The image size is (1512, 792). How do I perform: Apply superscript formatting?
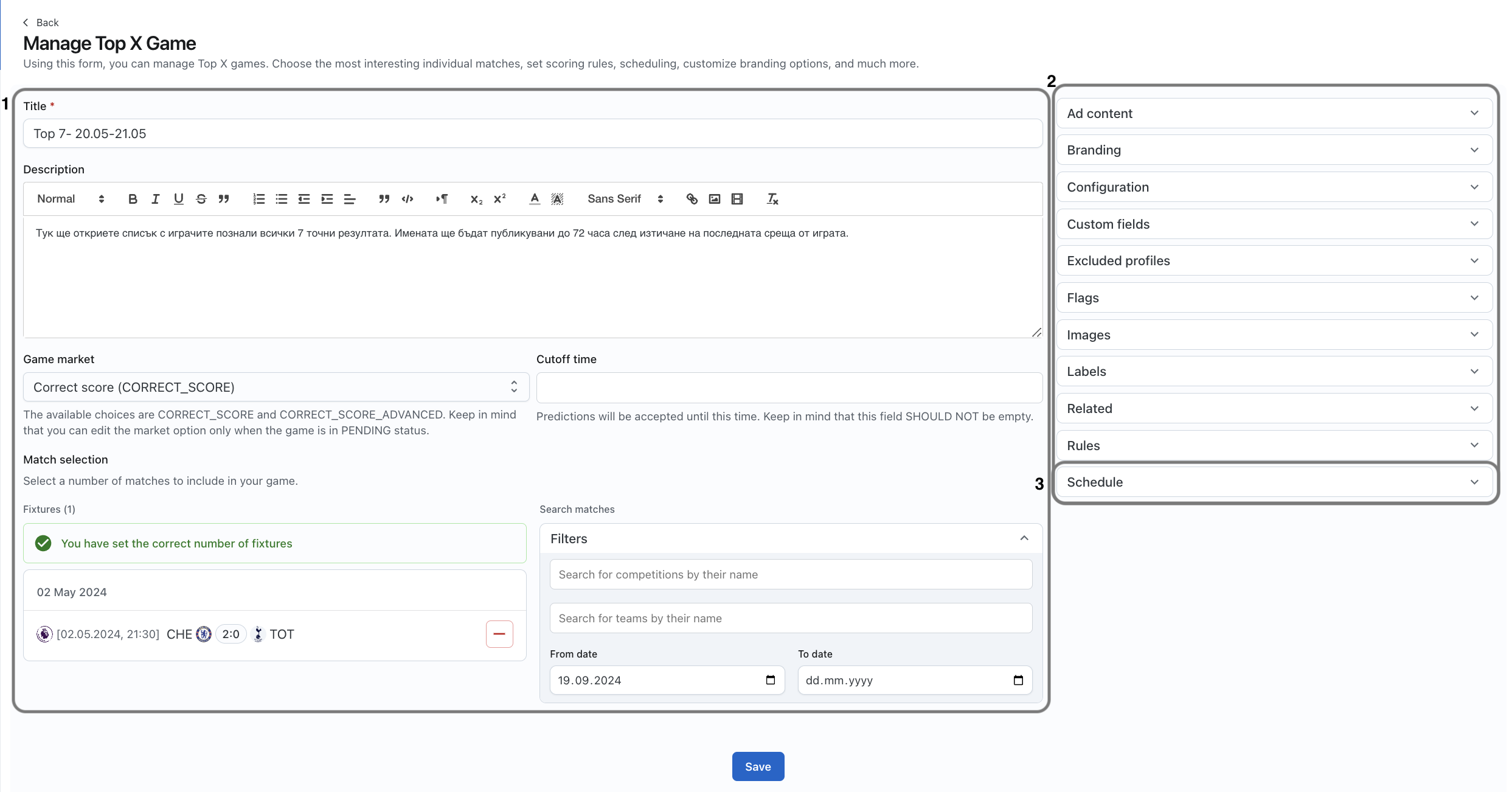[x=500, y=199]
